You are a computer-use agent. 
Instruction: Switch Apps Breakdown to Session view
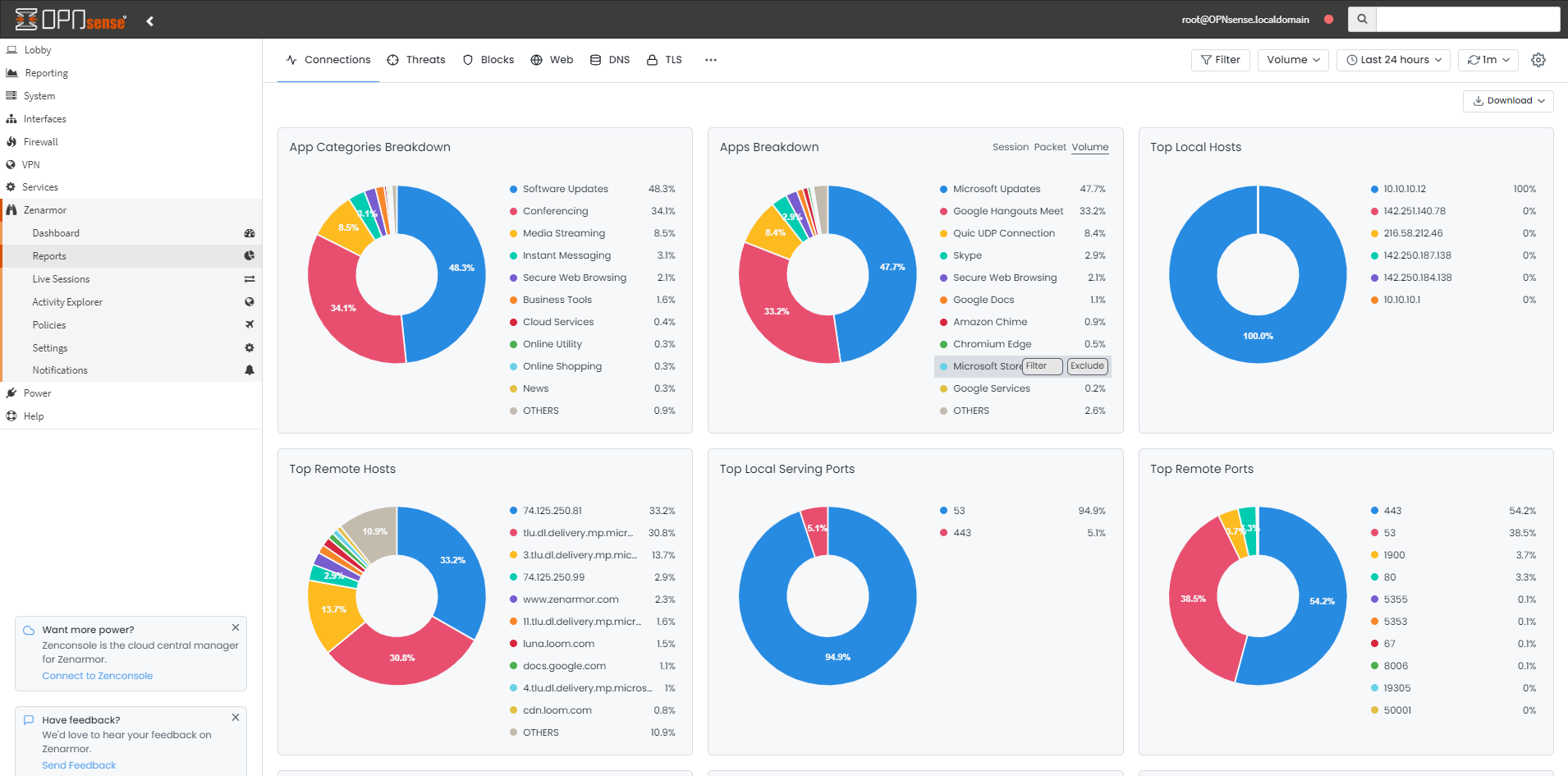[x=1010, y=147]
